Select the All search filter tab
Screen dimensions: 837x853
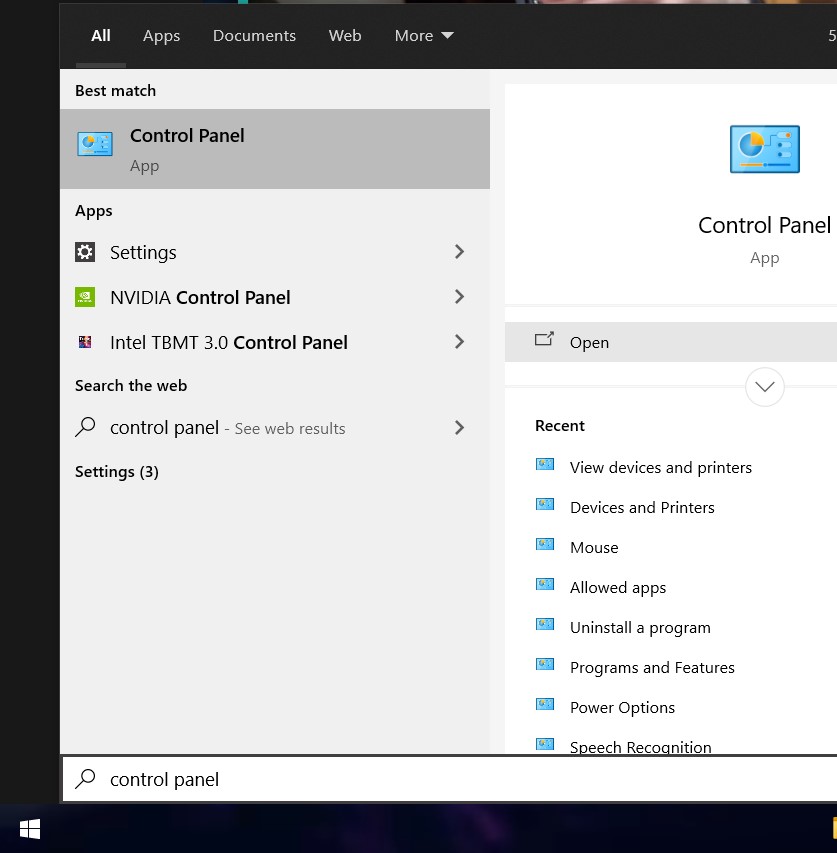(x=101, y=36)
